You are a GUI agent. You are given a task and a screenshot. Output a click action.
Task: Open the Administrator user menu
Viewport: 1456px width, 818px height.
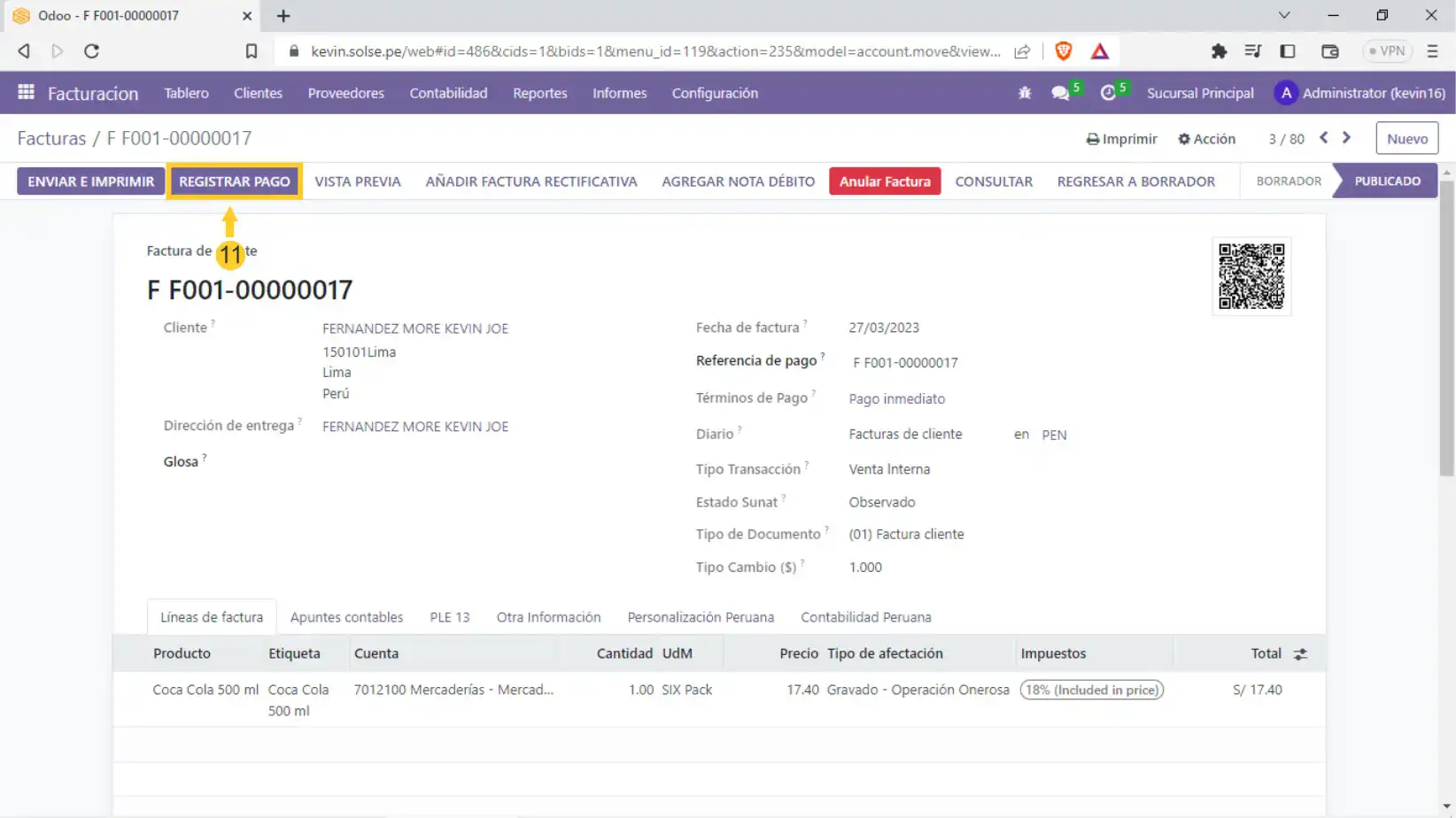1359,93
